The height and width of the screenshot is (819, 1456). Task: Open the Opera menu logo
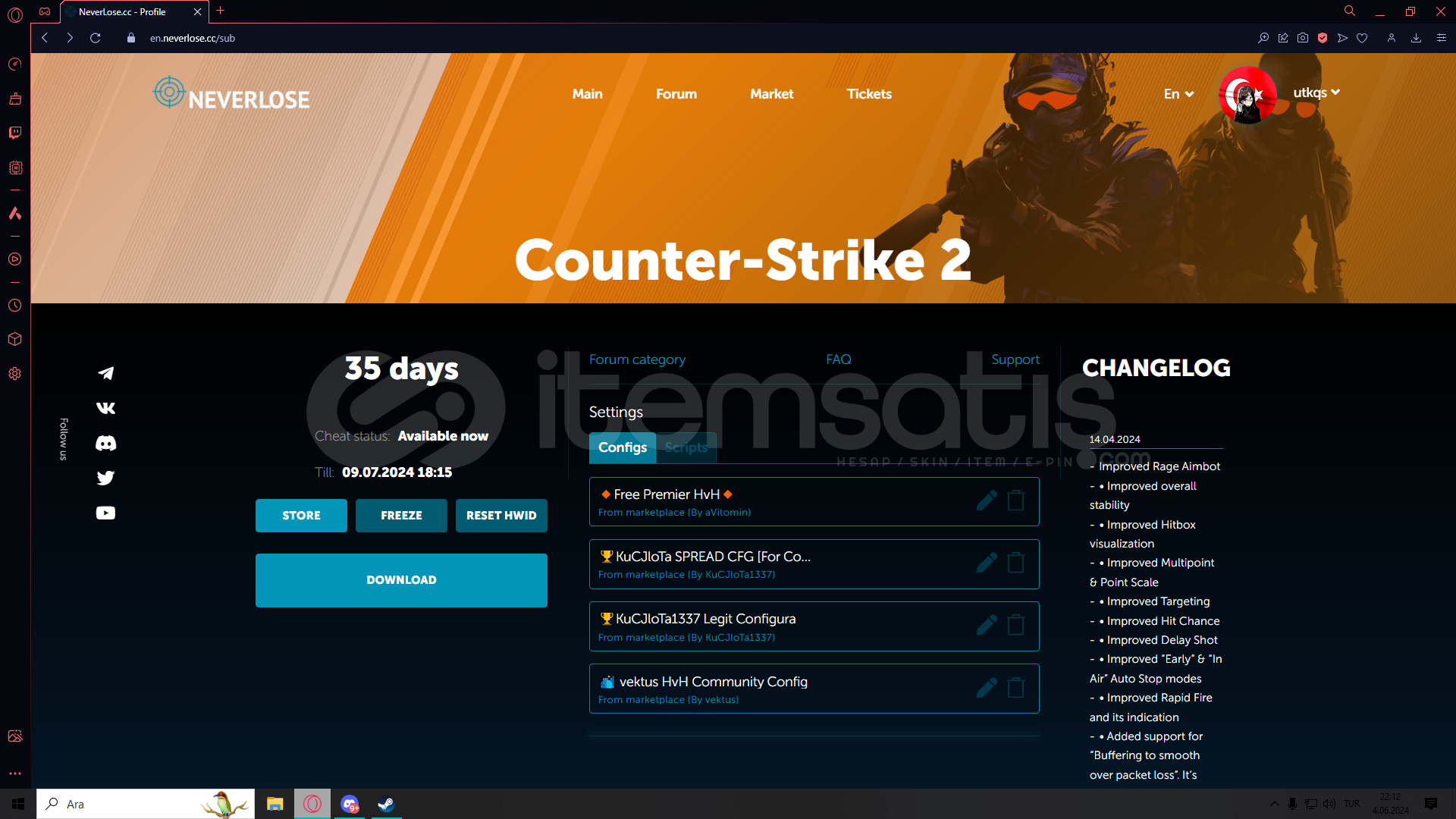pyautogui.click(x=15, y=14)
